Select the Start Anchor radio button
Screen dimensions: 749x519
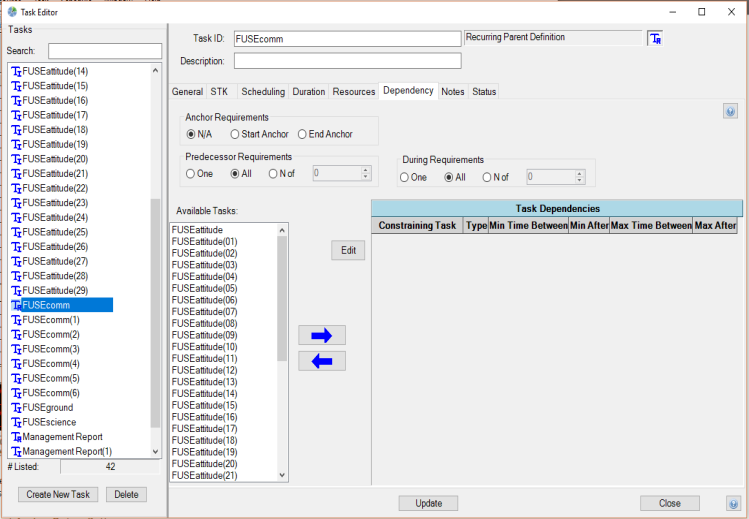pyautogui.click(x=235, y=134)
